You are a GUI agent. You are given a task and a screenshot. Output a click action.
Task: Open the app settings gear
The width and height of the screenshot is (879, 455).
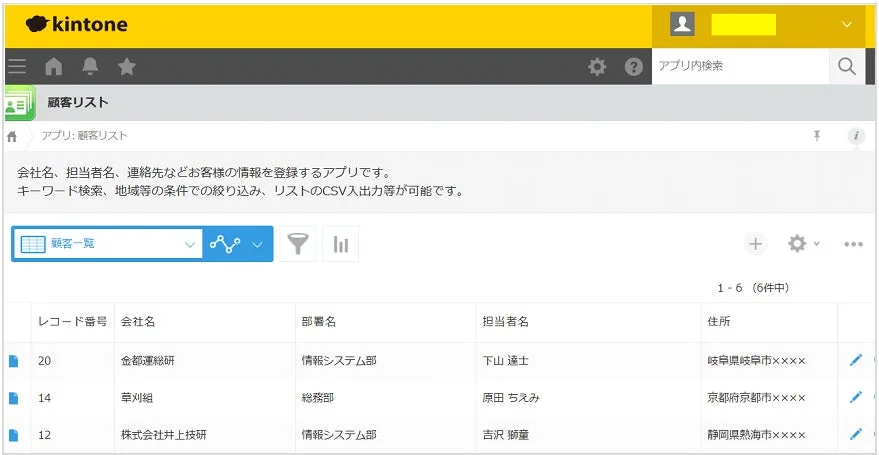797,244
